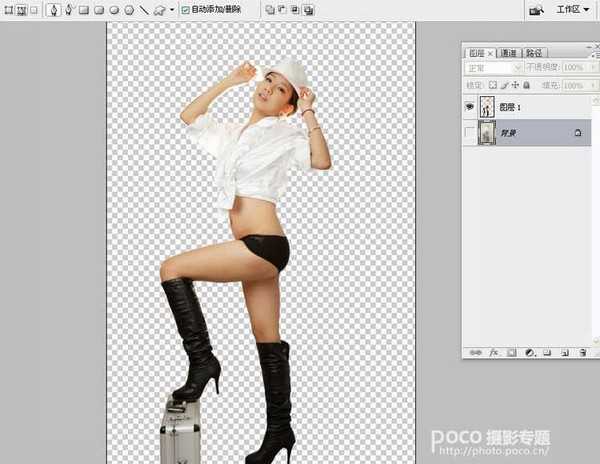600x464 pixels.
Task: Choose the Ellipse shape tool
Action: pos(114,9)
